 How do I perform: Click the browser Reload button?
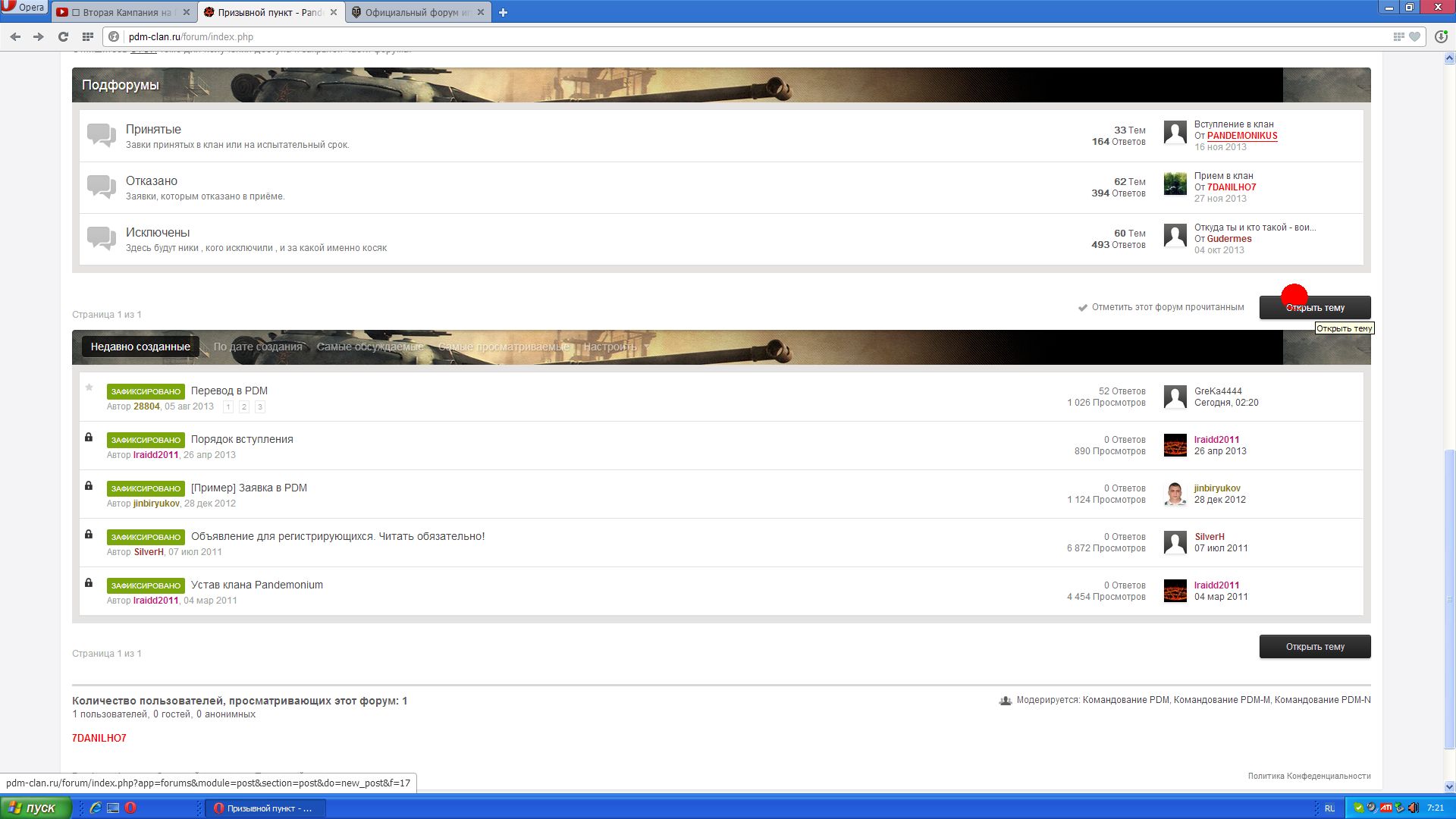[x=63, y=36]
